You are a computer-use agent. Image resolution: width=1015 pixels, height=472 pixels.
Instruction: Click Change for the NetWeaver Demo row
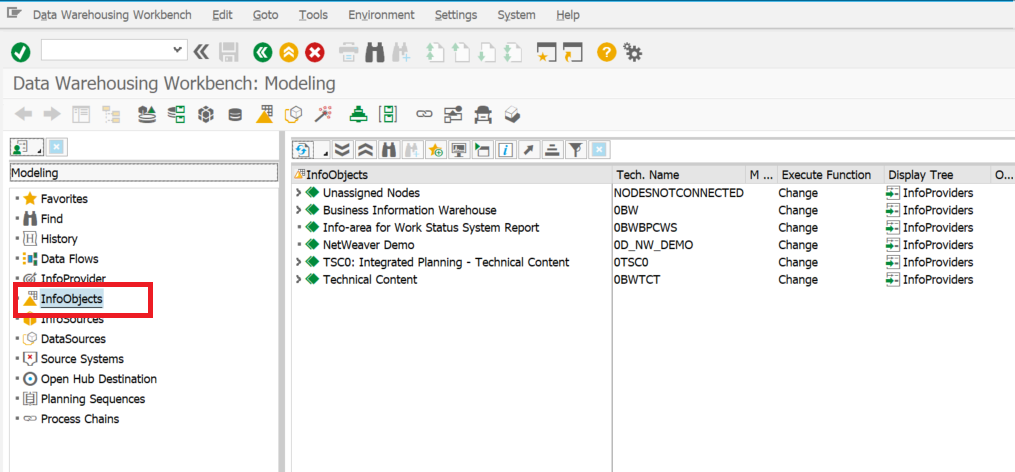pos(798,245)
